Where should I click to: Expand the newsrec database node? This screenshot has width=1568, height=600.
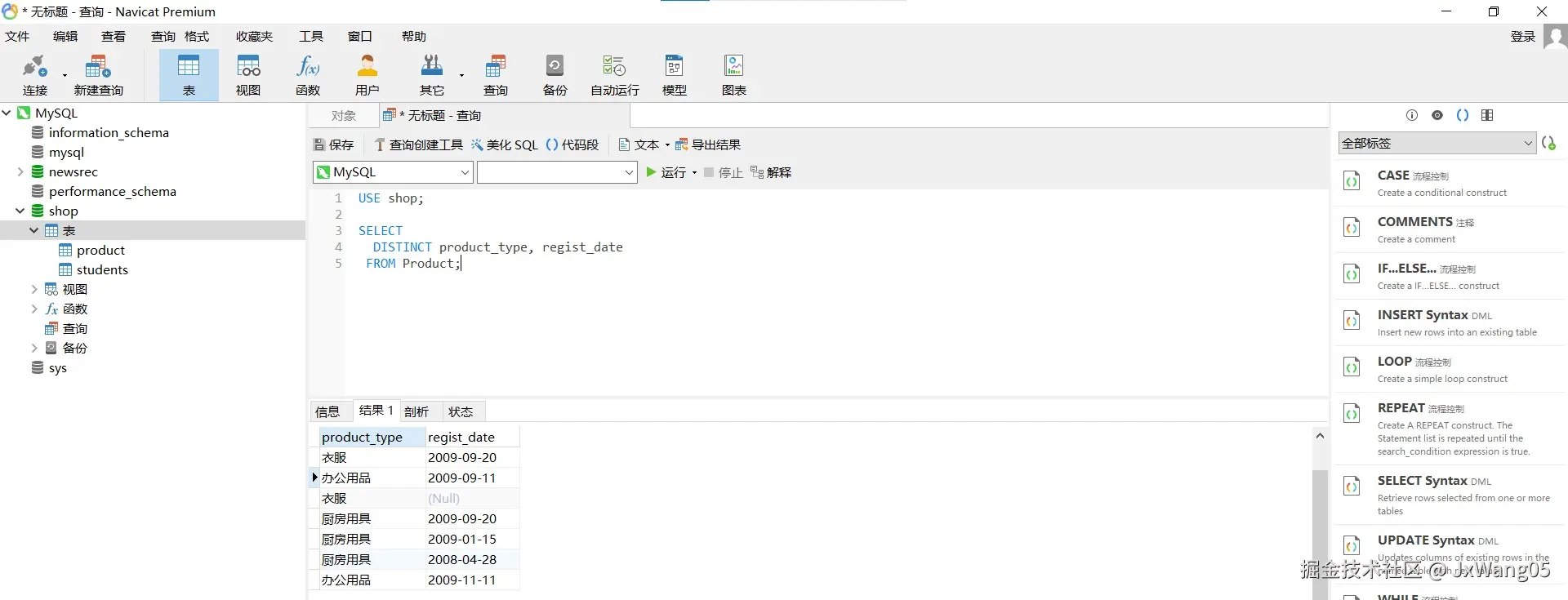20,171
